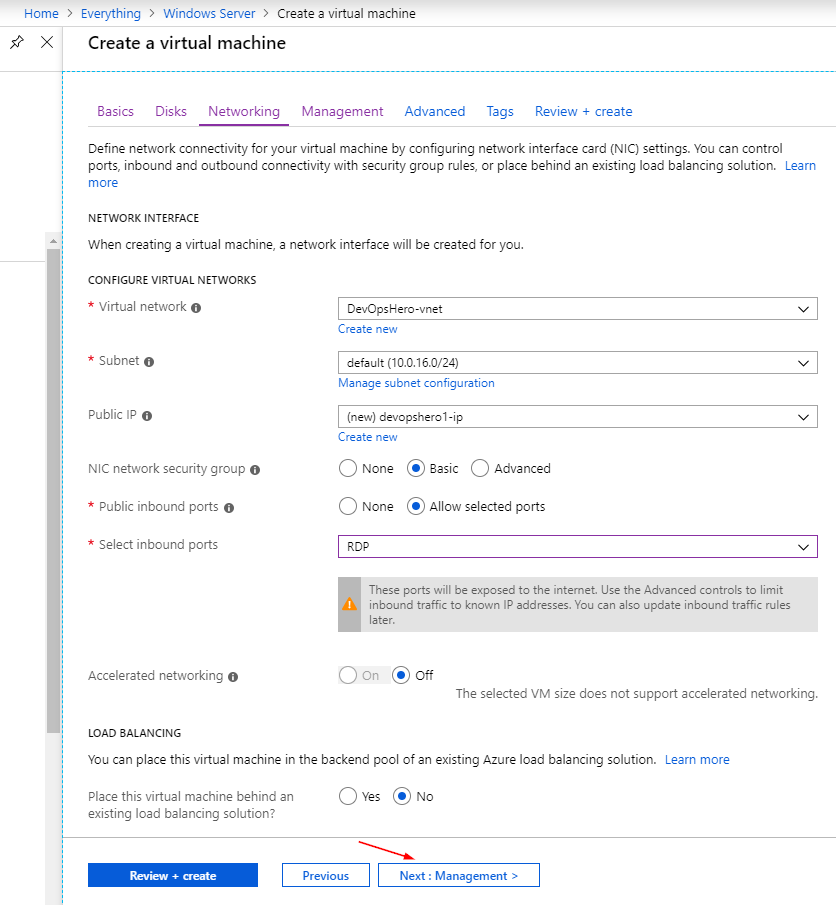Open Accelerated networking info icon

[233, 677]
